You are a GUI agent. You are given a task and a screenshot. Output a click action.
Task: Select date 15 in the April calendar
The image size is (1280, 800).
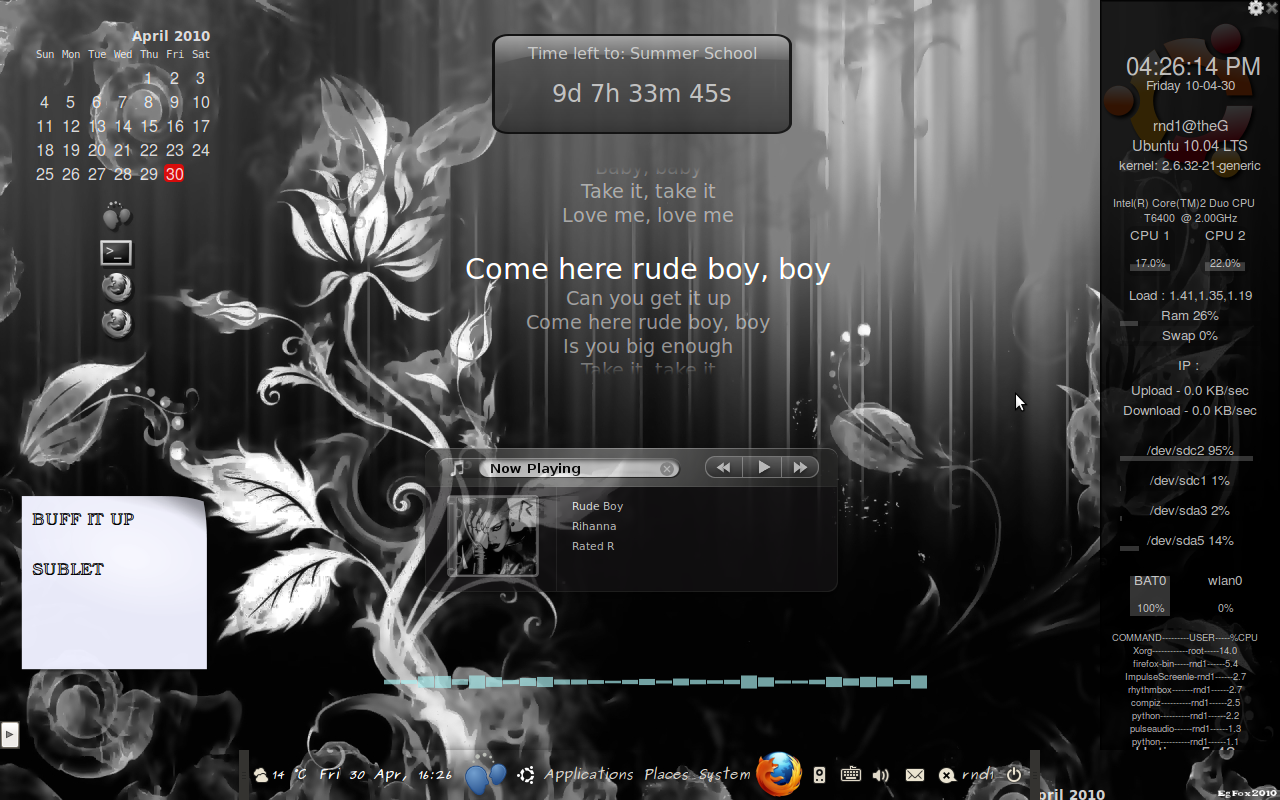coord(149,126)
